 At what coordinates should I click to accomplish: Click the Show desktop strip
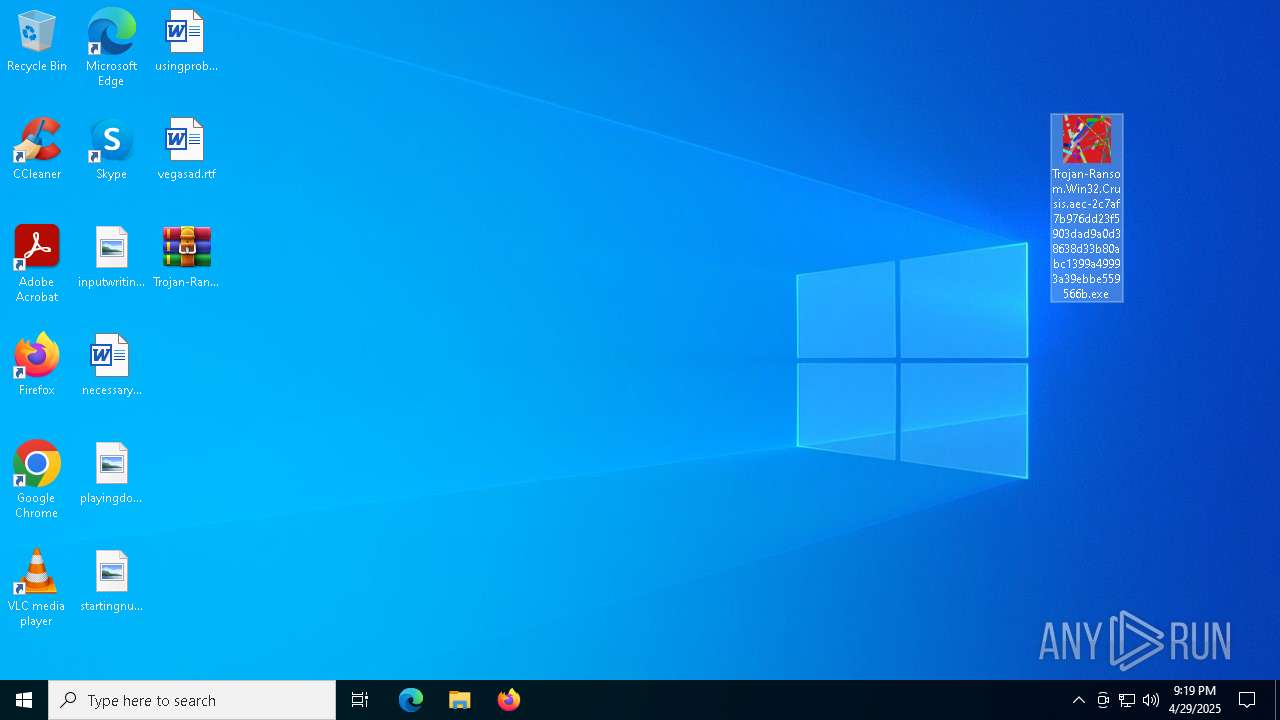1277,700
